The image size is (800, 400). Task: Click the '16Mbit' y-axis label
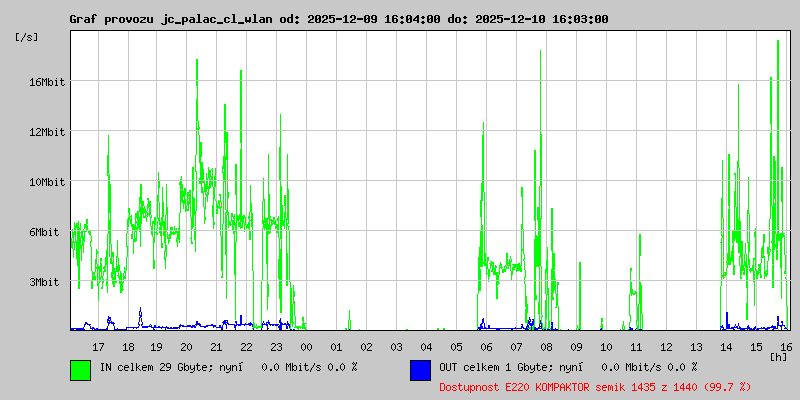46,82
